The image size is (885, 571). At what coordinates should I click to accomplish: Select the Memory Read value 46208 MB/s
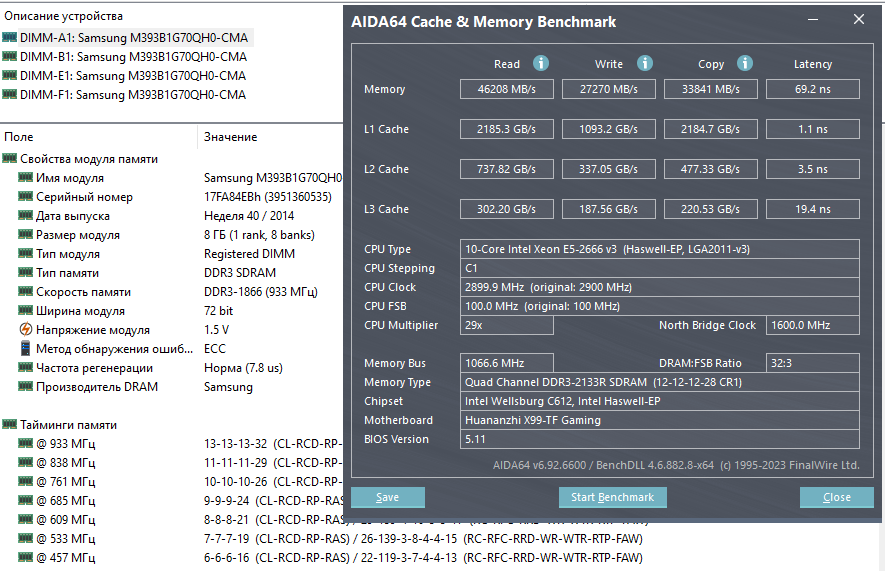point(507,89)
